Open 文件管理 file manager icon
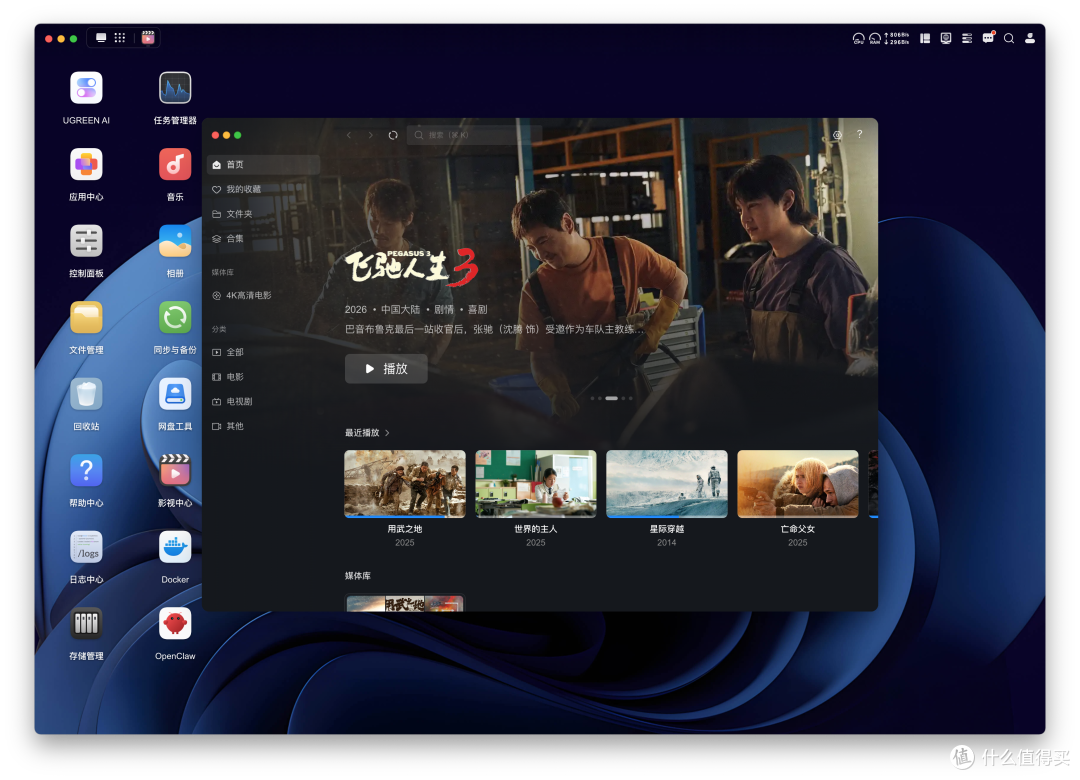Screen dimensions: 1080x780 coord(86,318)
